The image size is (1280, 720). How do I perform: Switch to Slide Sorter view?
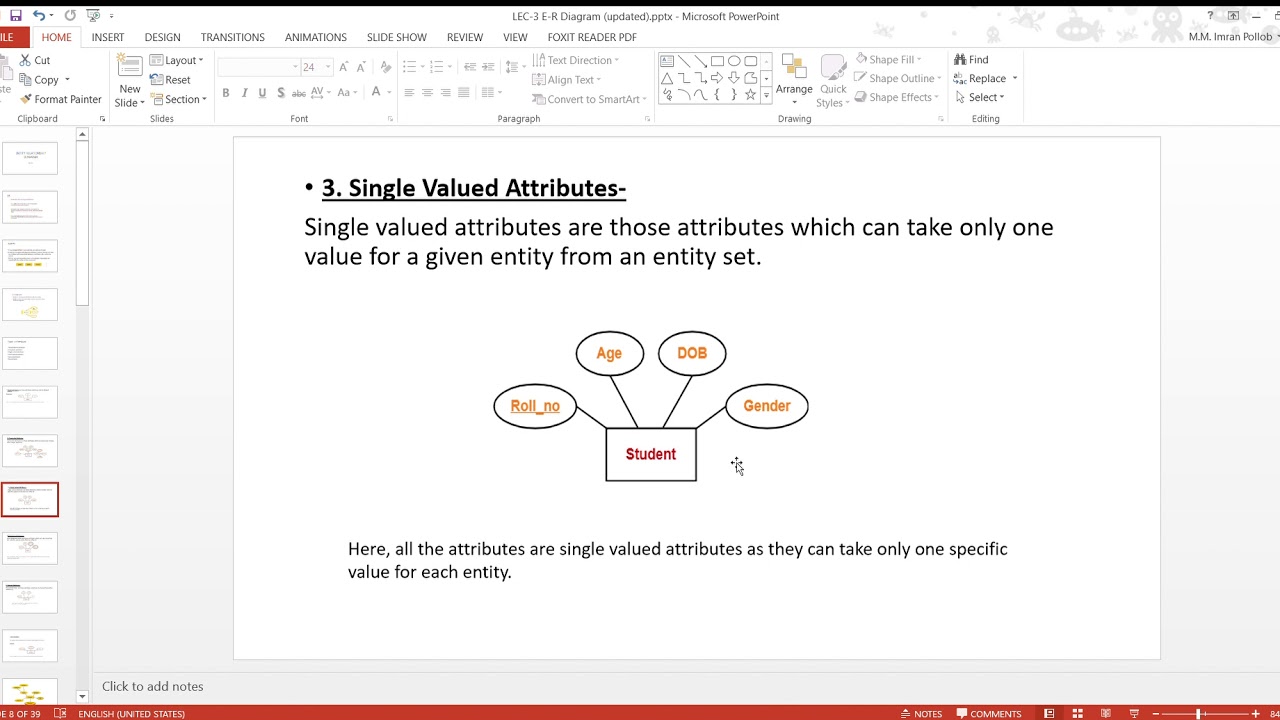(x=1078, y=713)
